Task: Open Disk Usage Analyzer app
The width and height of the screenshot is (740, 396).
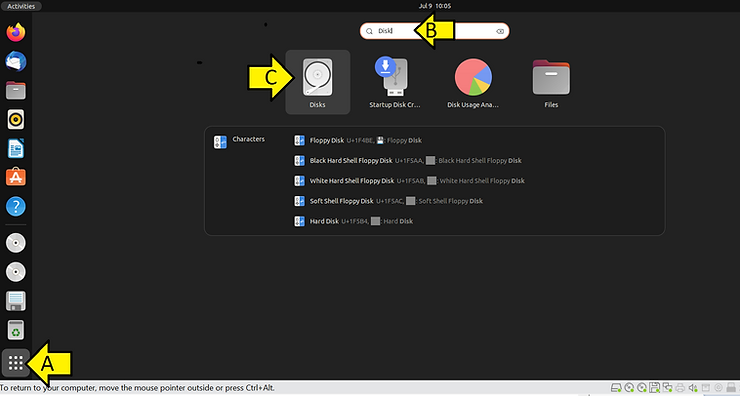Action: [x=473, y=82]
